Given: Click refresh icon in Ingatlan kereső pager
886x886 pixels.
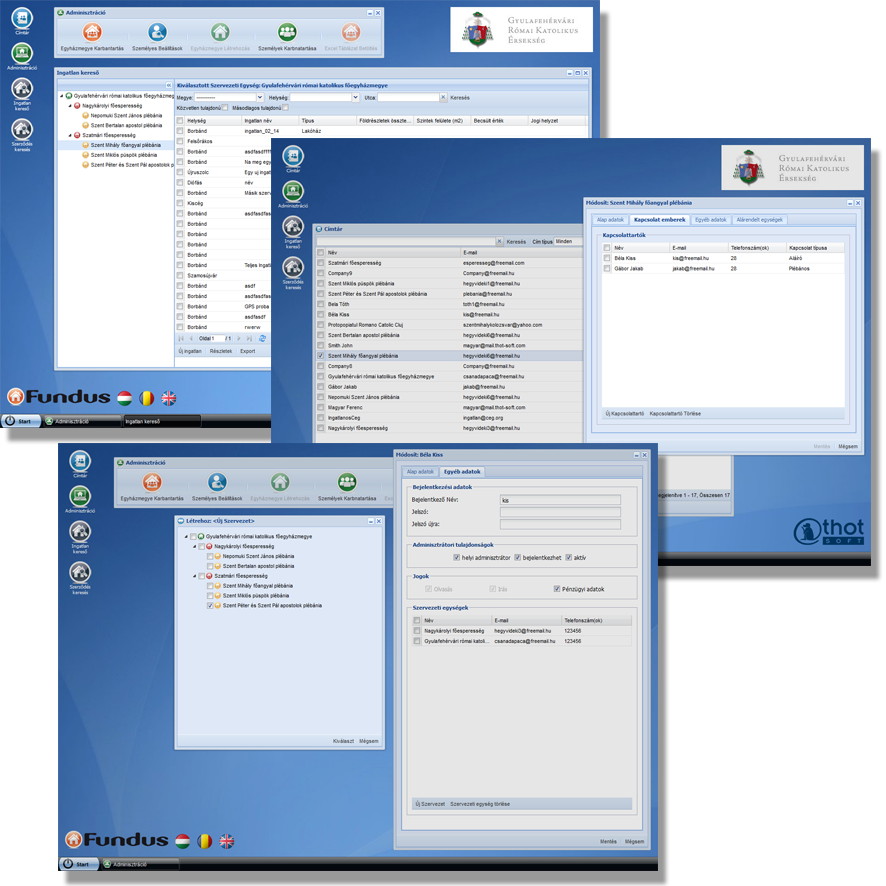Looking at the screenshot, I should tap(262, 339).
